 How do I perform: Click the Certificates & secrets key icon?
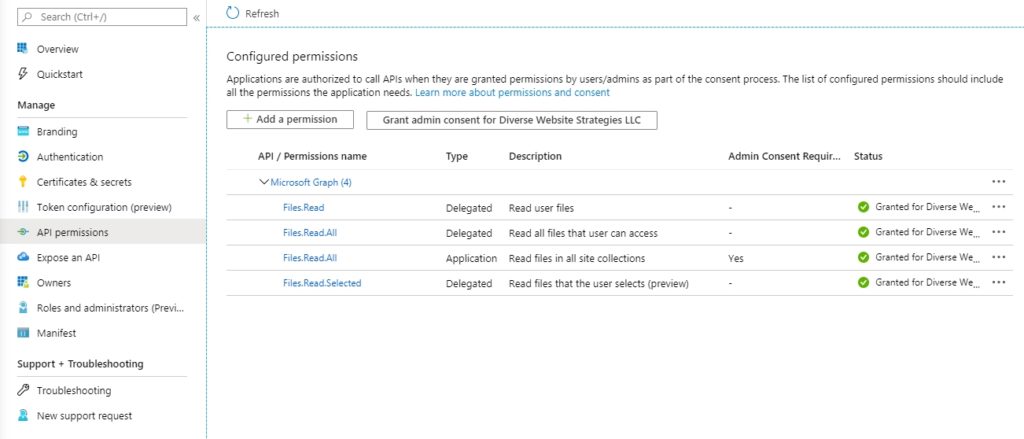coord(23,182)
